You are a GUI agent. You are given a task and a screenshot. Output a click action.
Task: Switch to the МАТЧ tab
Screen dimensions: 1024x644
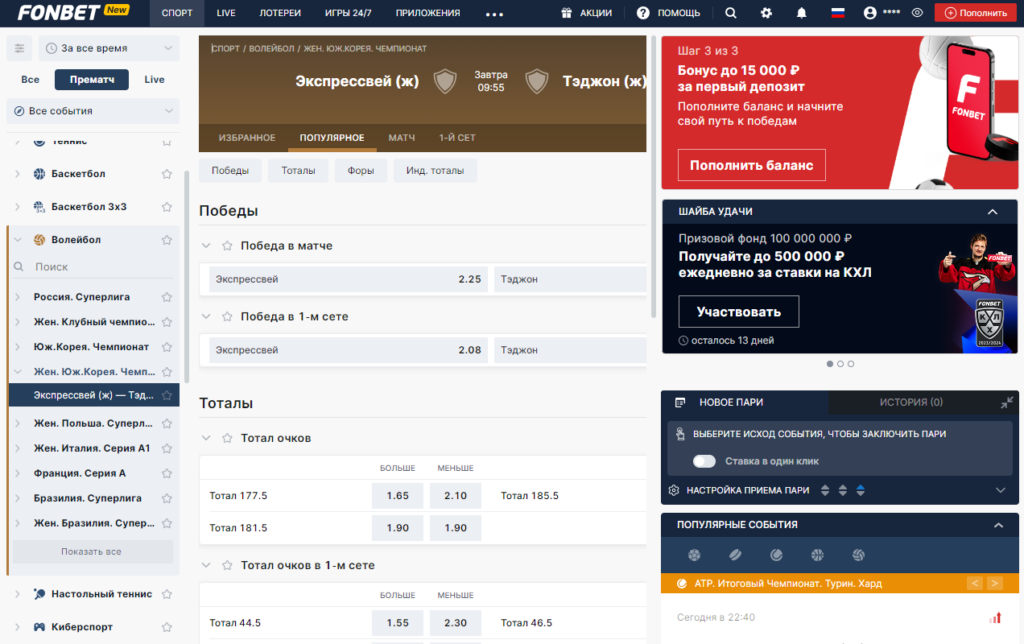[x=402, y=138]
